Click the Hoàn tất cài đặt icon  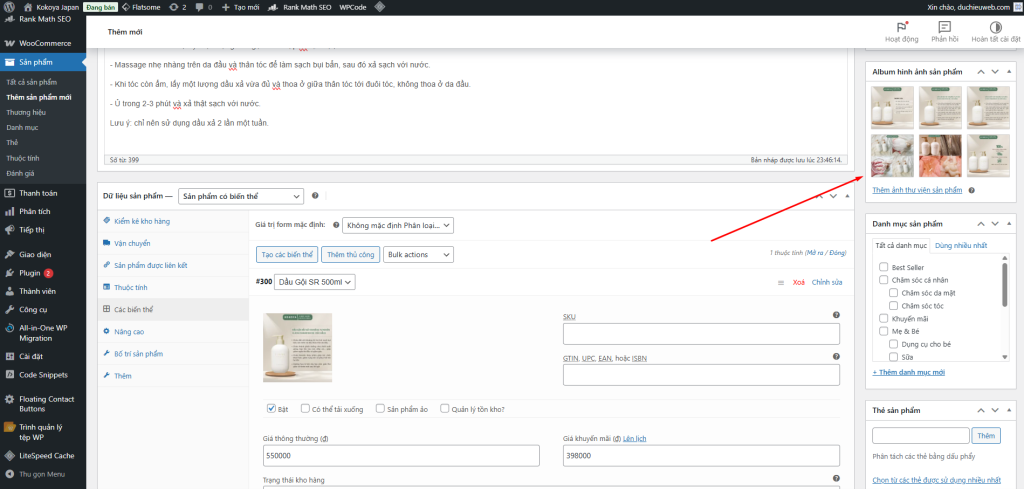point(995,27)
